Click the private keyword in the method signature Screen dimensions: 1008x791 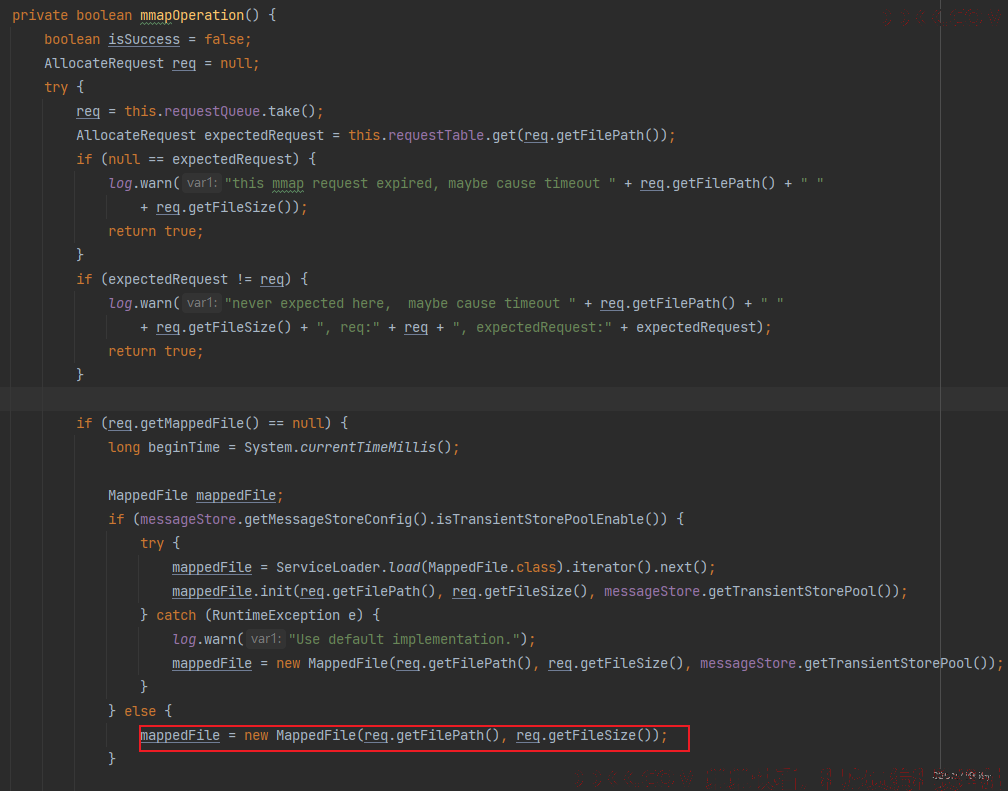pyautogui.click(x=40, y=15)
